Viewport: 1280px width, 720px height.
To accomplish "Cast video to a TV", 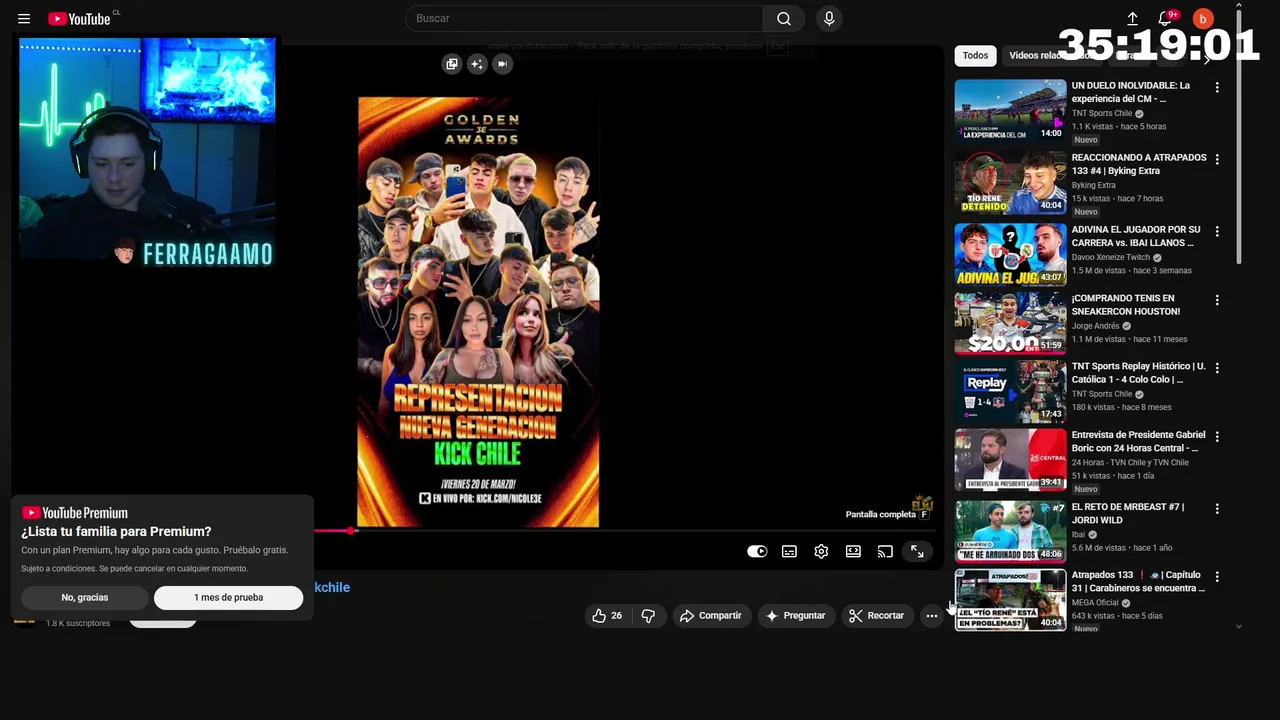I will [885, 551].
